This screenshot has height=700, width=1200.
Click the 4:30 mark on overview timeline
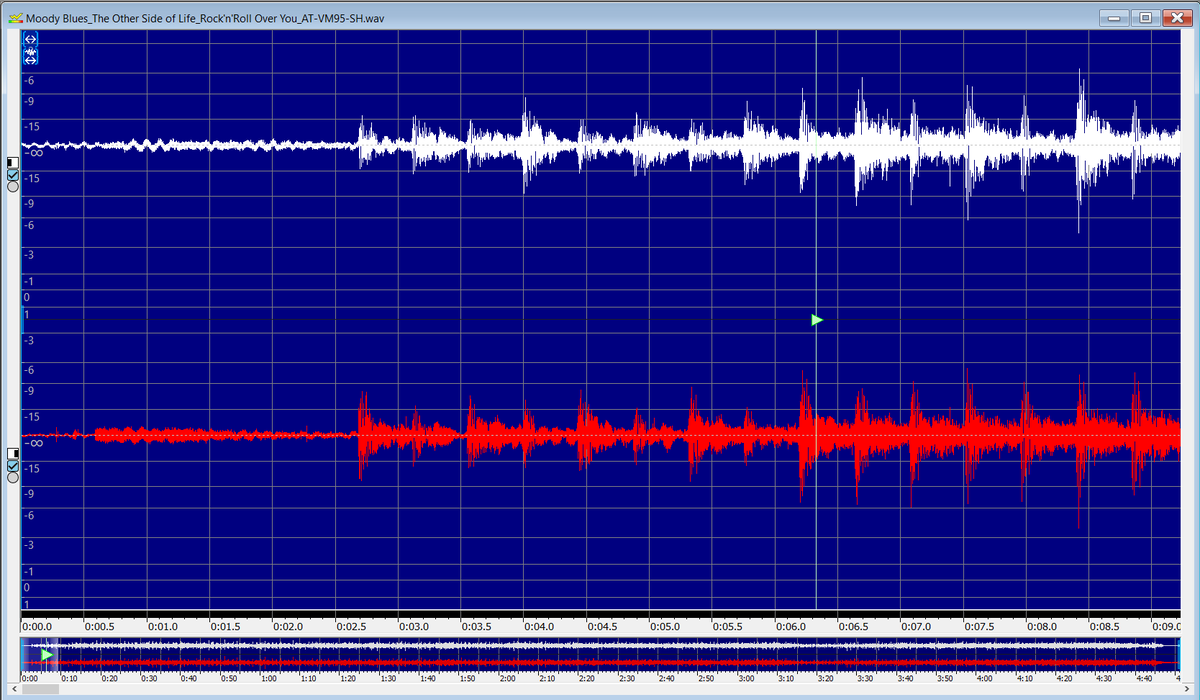(1104, 678)
